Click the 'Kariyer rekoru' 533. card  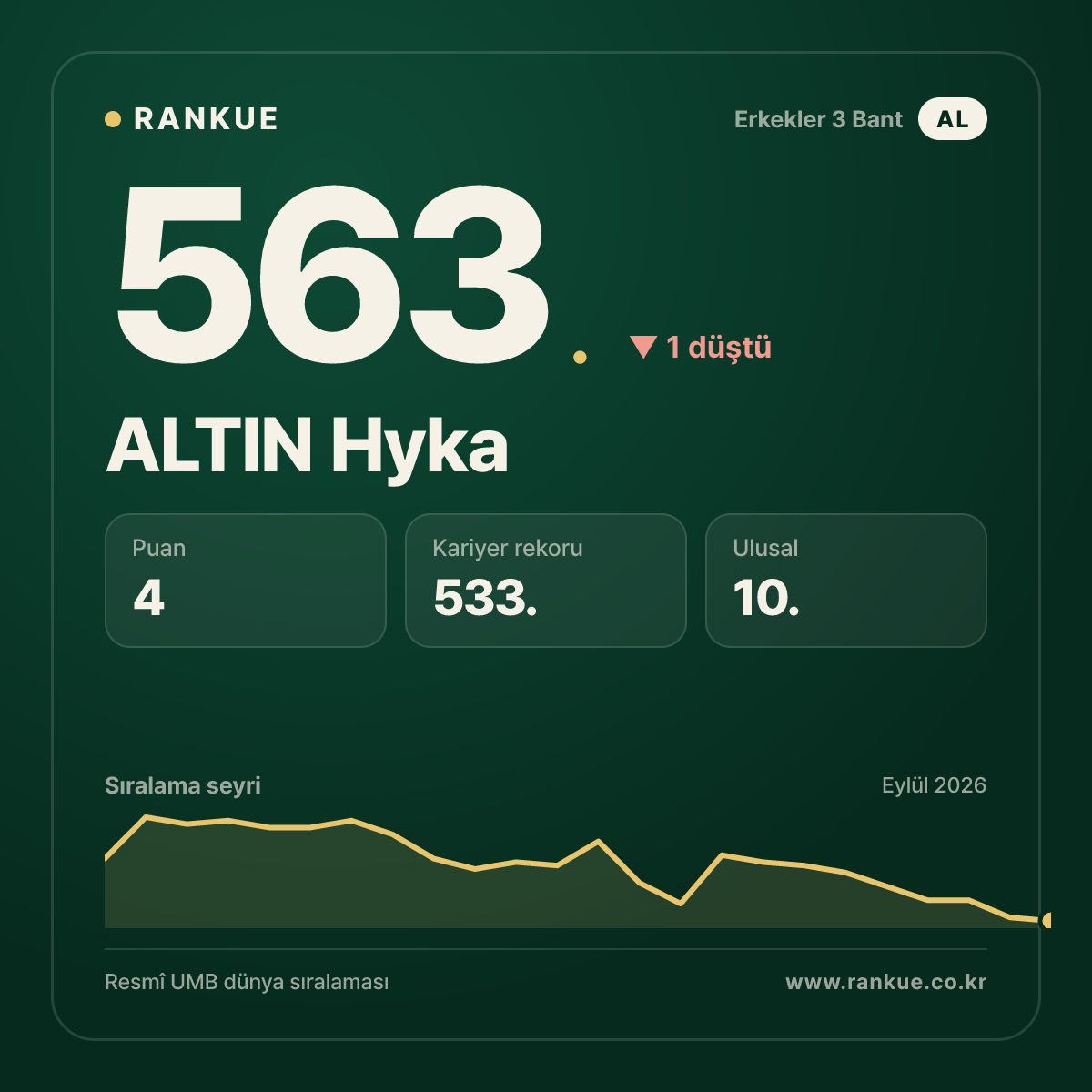click(x=546, y=581)
